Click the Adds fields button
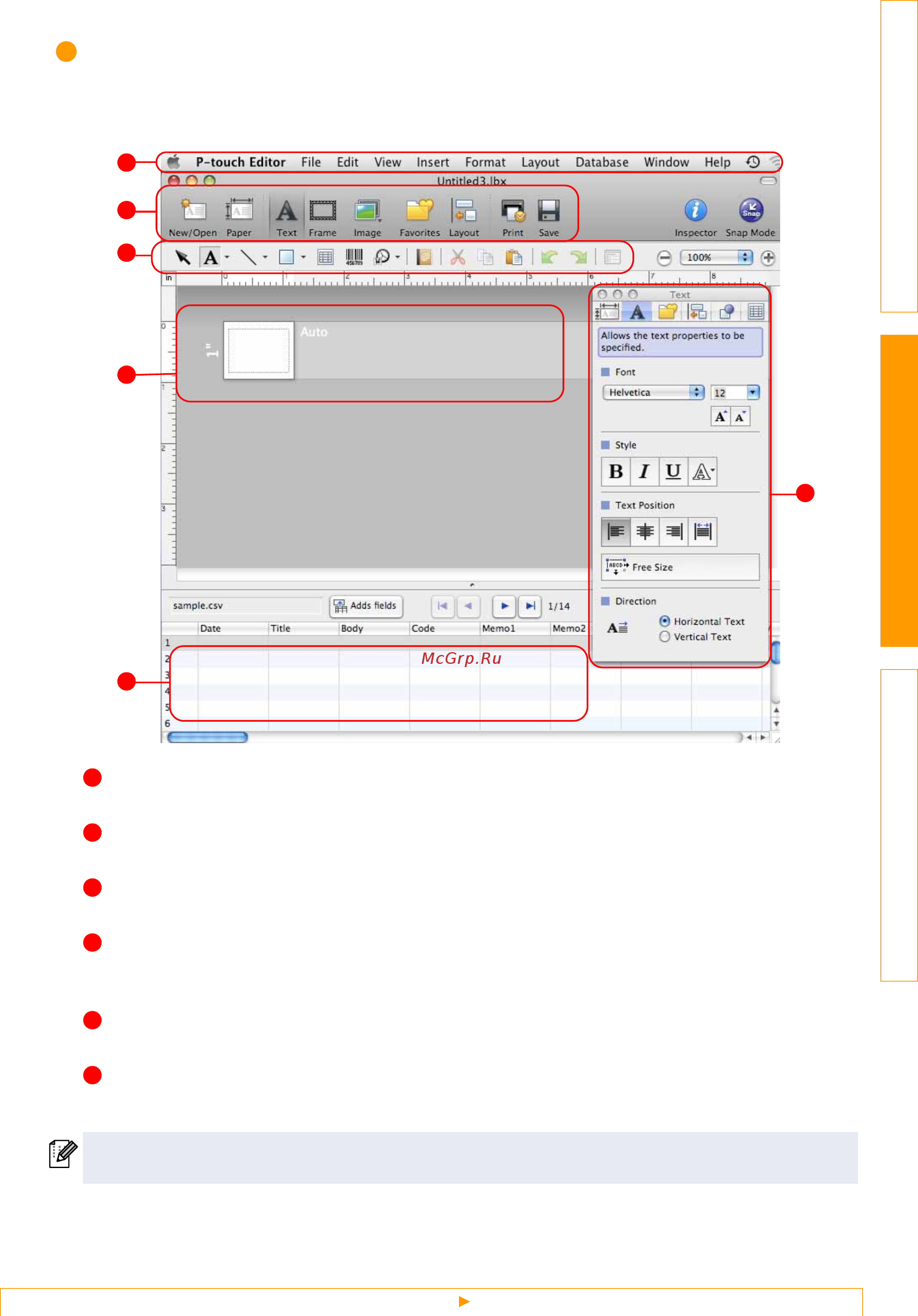The width and height of the screenshot is (918, 1316). (x=366, y=606)
